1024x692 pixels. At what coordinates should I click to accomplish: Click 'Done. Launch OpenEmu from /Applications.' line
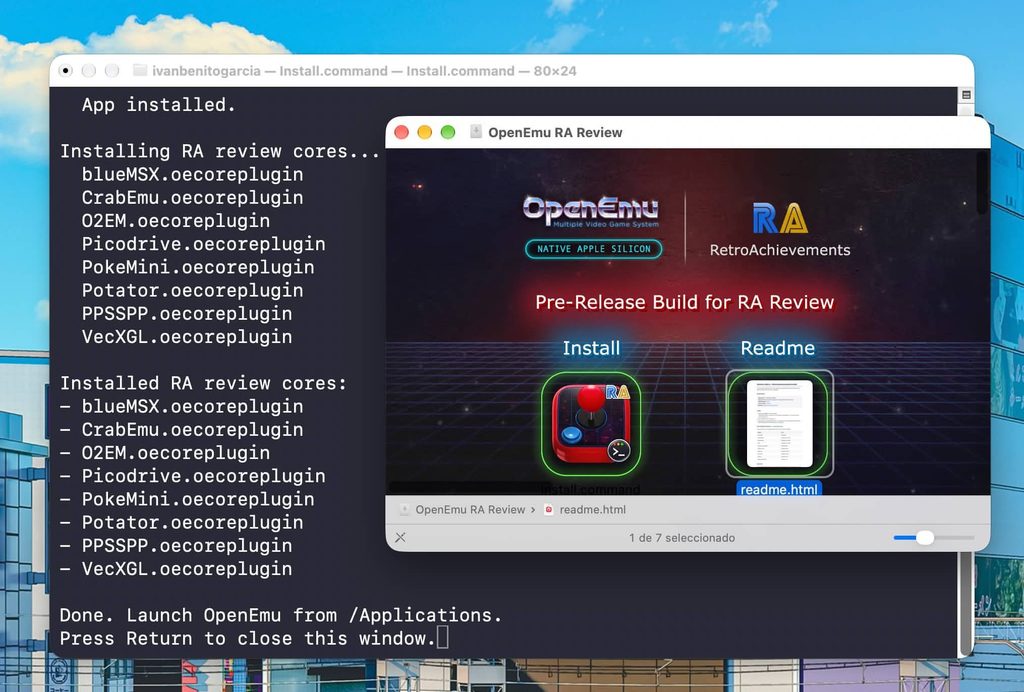(281, 616)
